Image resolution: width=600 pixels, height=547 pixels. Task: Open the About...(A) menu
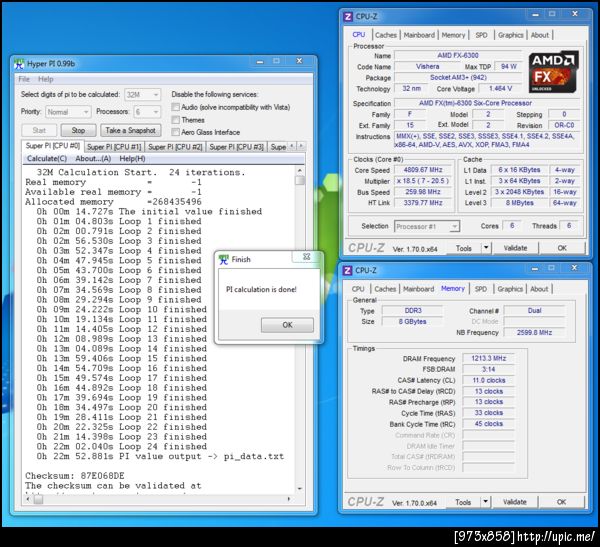click(93, 158)
